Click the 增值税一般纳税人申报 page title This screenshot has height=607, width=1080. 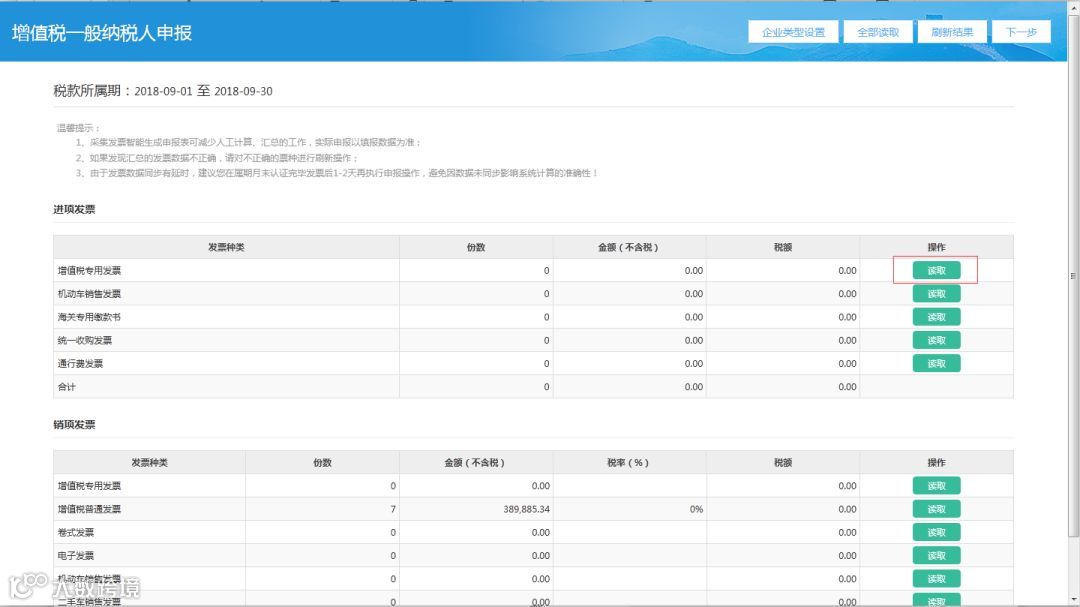point(102,32)
